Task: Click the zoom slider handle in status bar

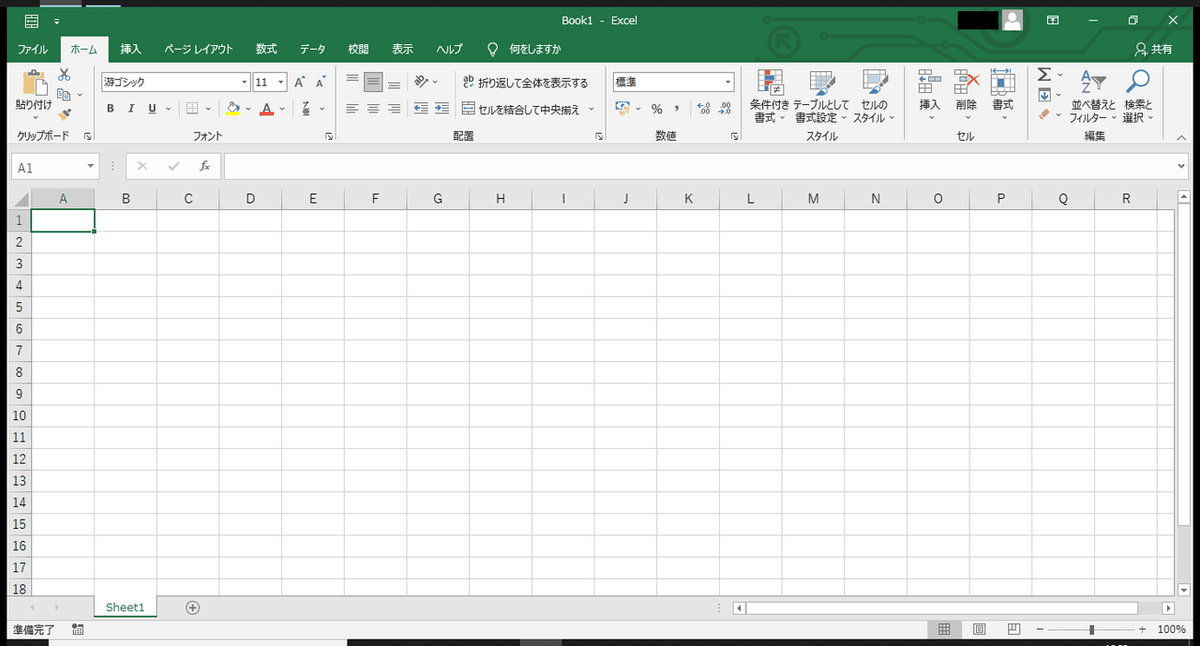Action: (x=1091, y=630)
